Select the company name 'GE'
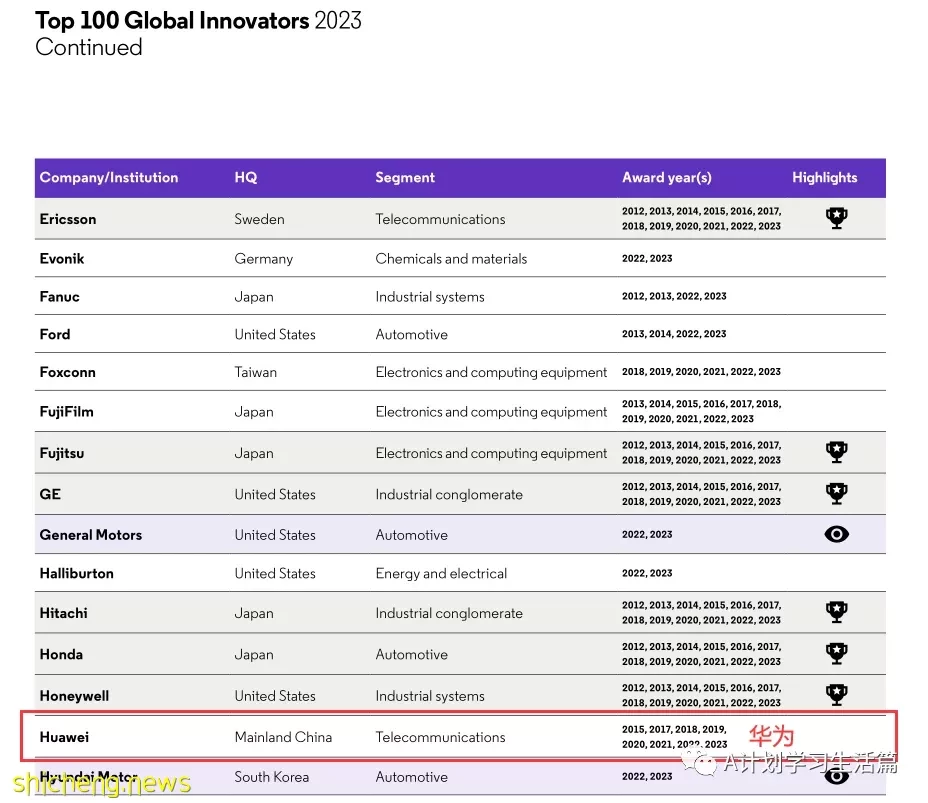 [x=50, y=494]
